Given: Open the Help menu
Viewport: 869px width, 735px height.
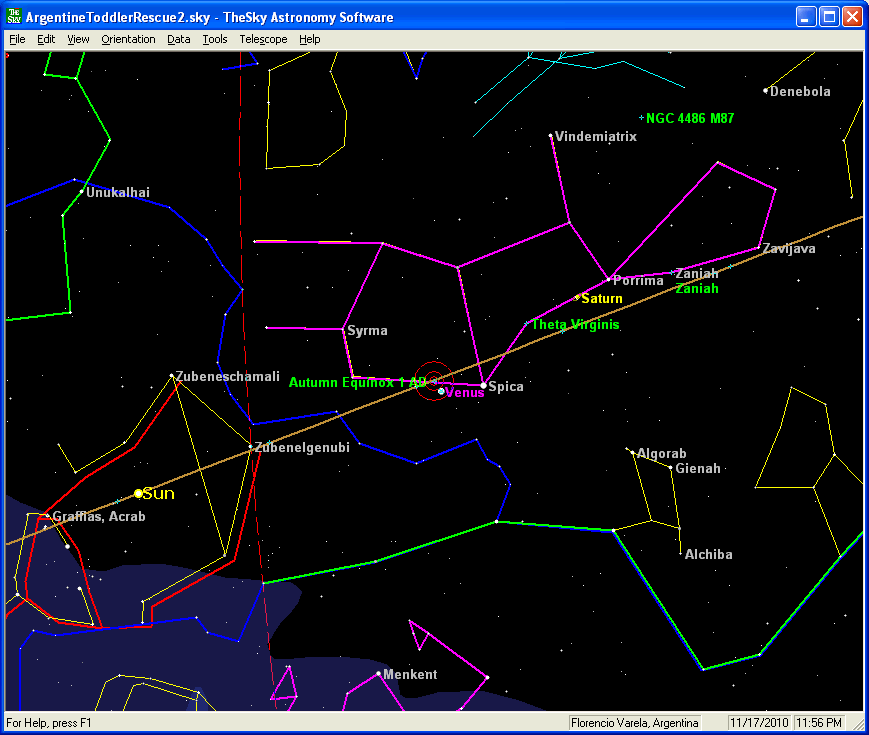Looking at the screenshot, I should [310, 39].
